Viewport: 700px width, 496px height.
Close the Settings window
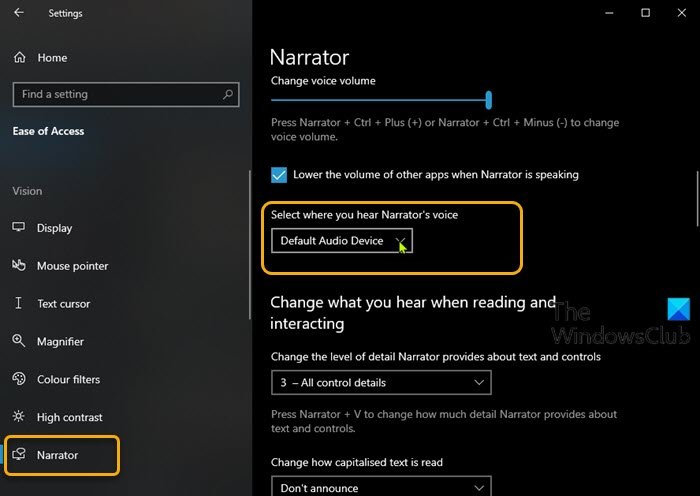[682, 13]
